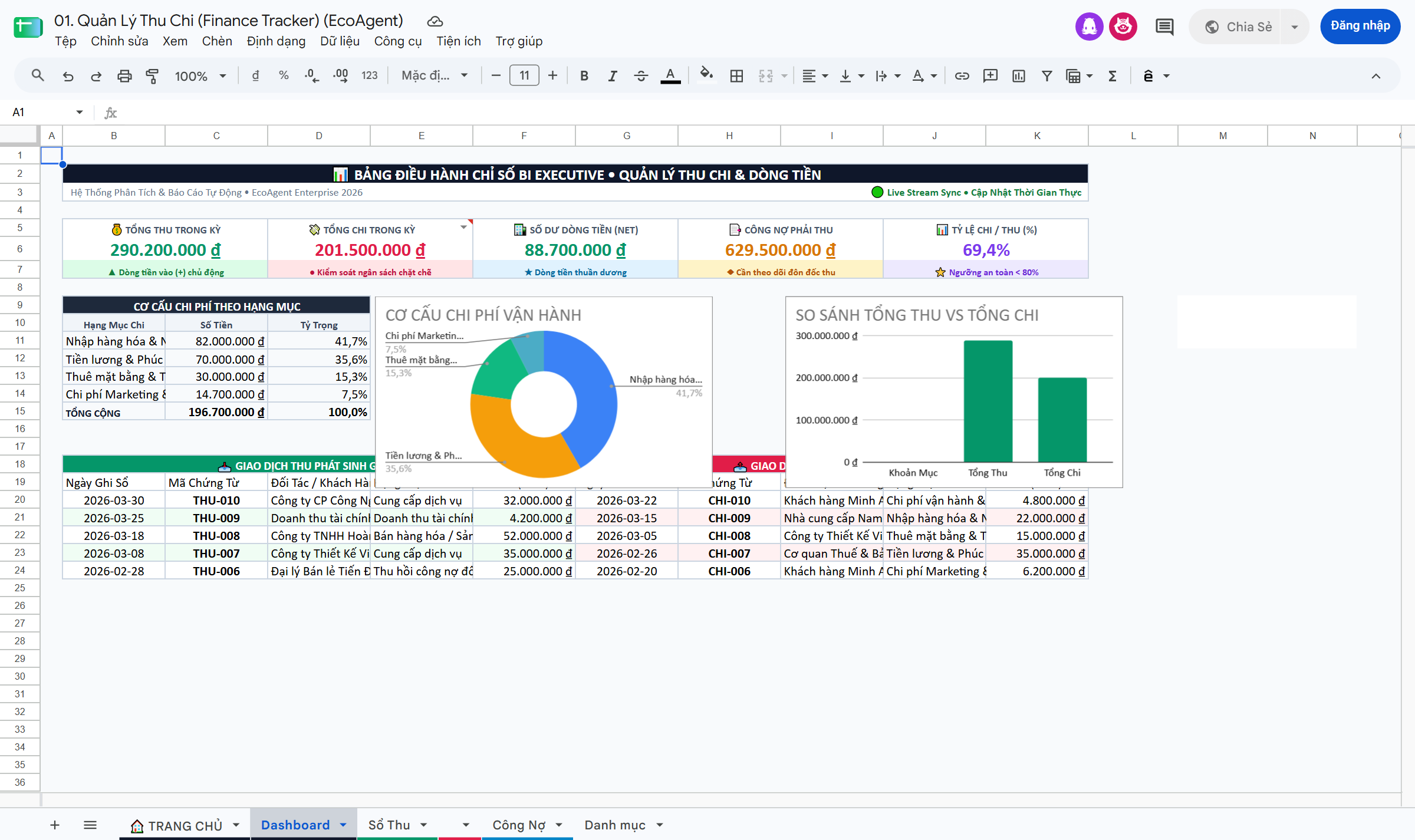This screenshot has height=840, width=1415.
Task: Activate the paint format tool
Action: pos(152,76)
